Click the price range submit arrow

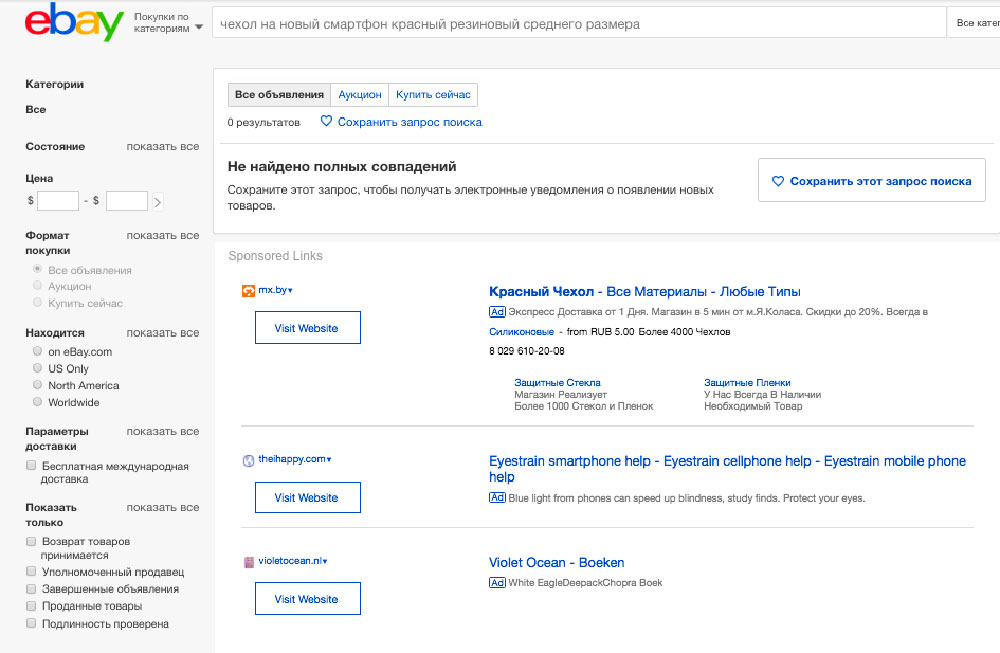(x=157, y=202)
